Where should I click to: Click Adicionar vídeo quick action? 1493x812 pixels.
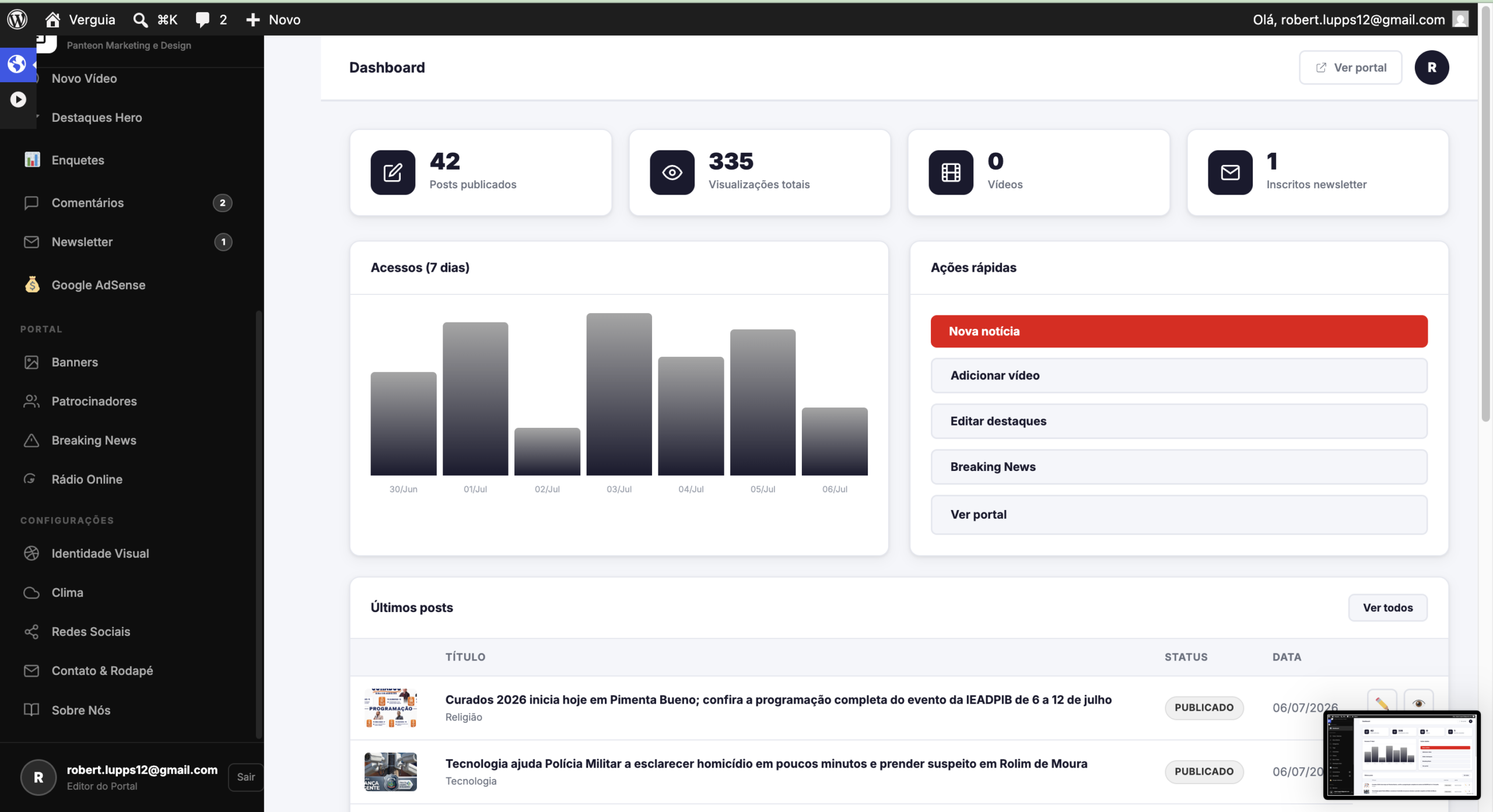point(1179,375)
